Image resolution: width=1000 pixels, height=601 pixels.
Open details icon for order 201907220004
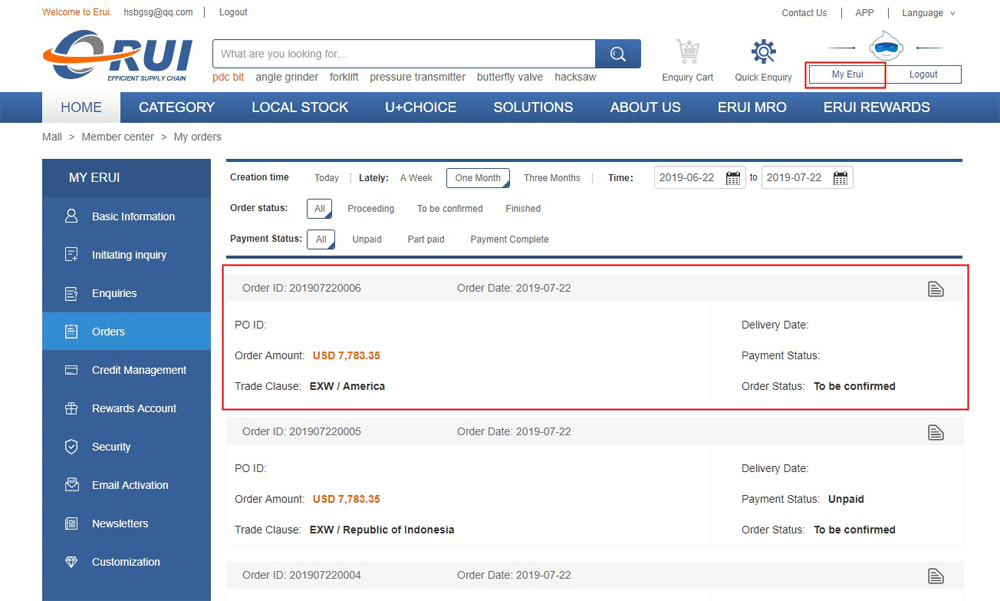tap(936, 576)
